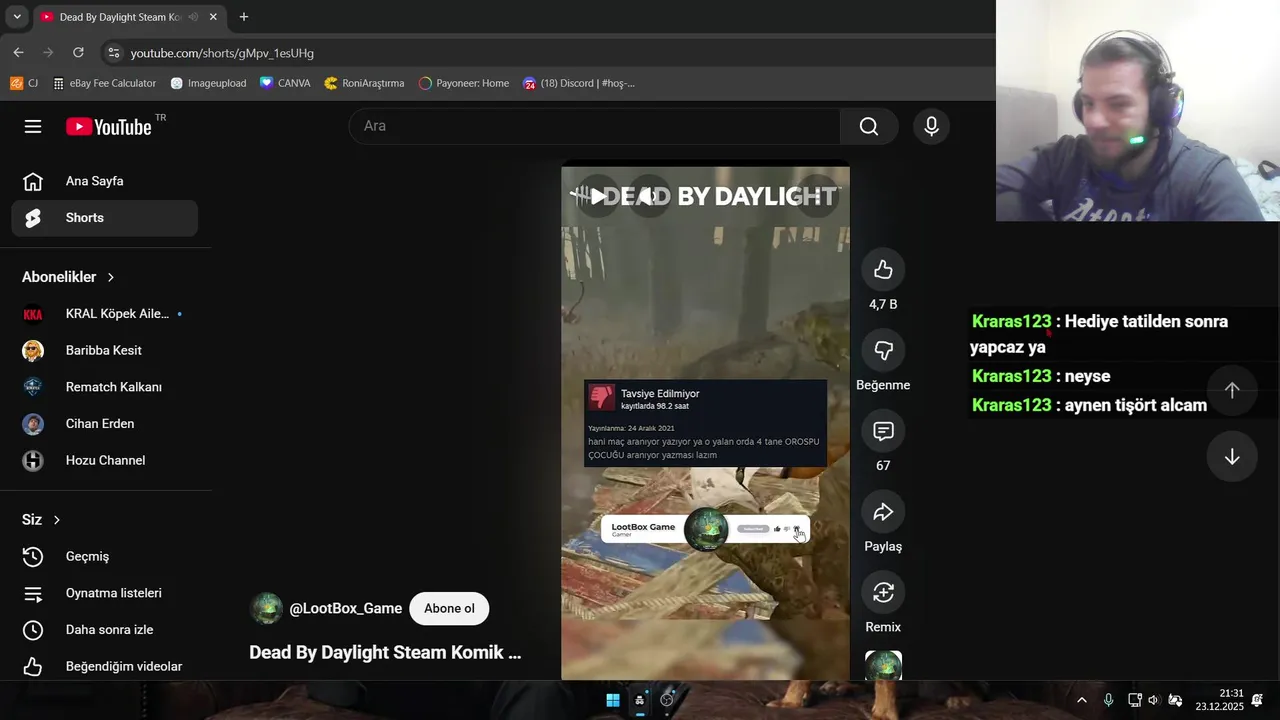
Task: Click the magnifier search button
Action: [869, 126]
